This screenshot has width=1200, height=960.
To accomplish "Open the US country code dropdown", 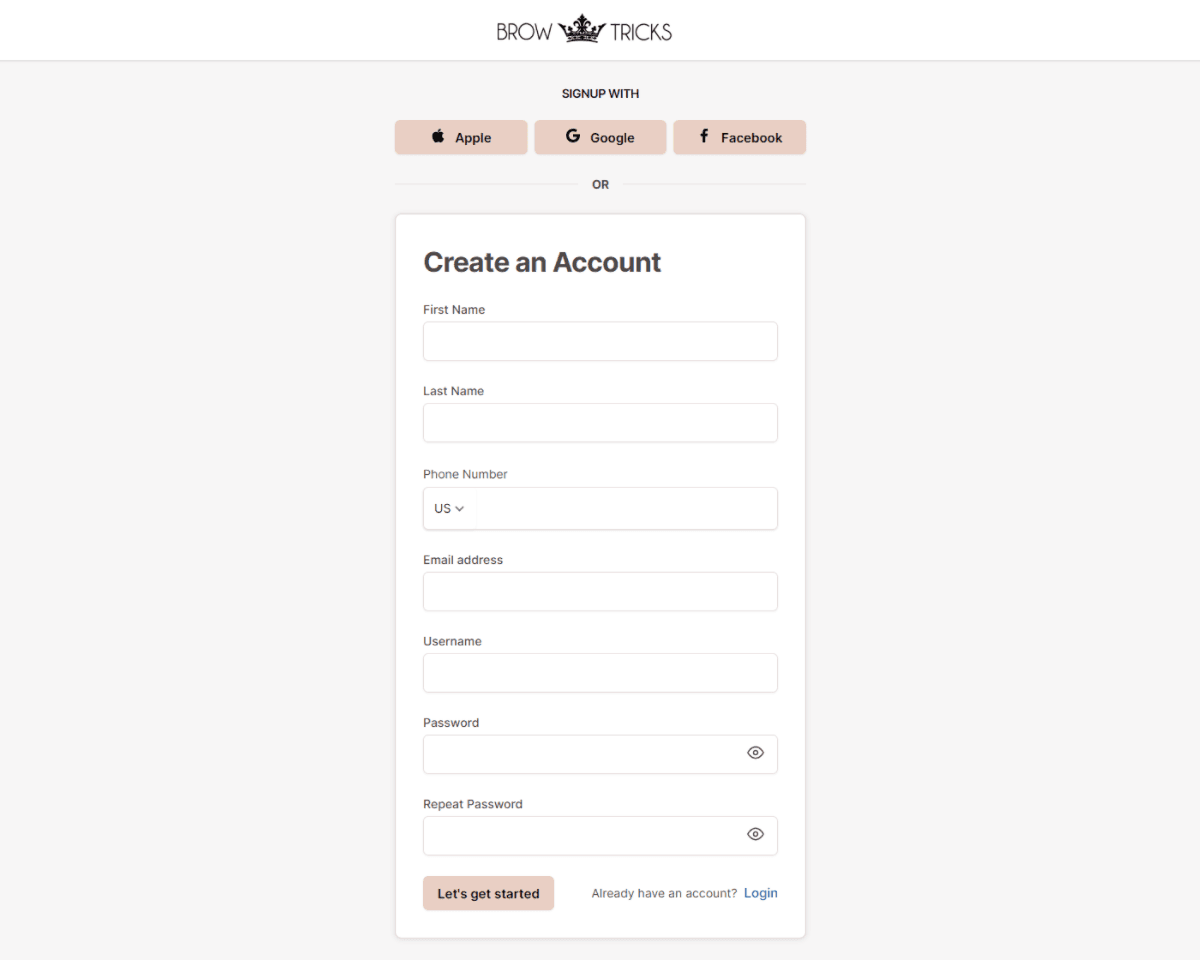I will [x=449, y=509].
